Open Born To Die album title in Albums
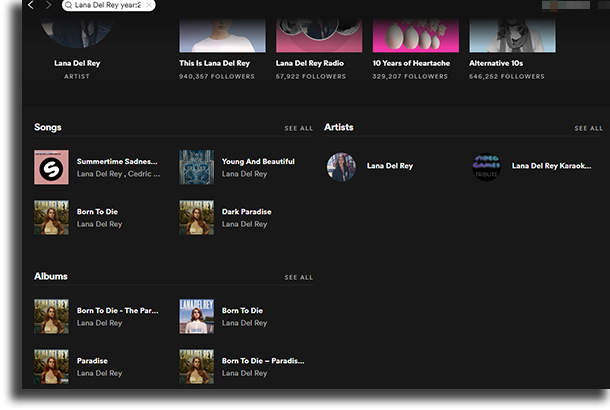 (242, 310)
